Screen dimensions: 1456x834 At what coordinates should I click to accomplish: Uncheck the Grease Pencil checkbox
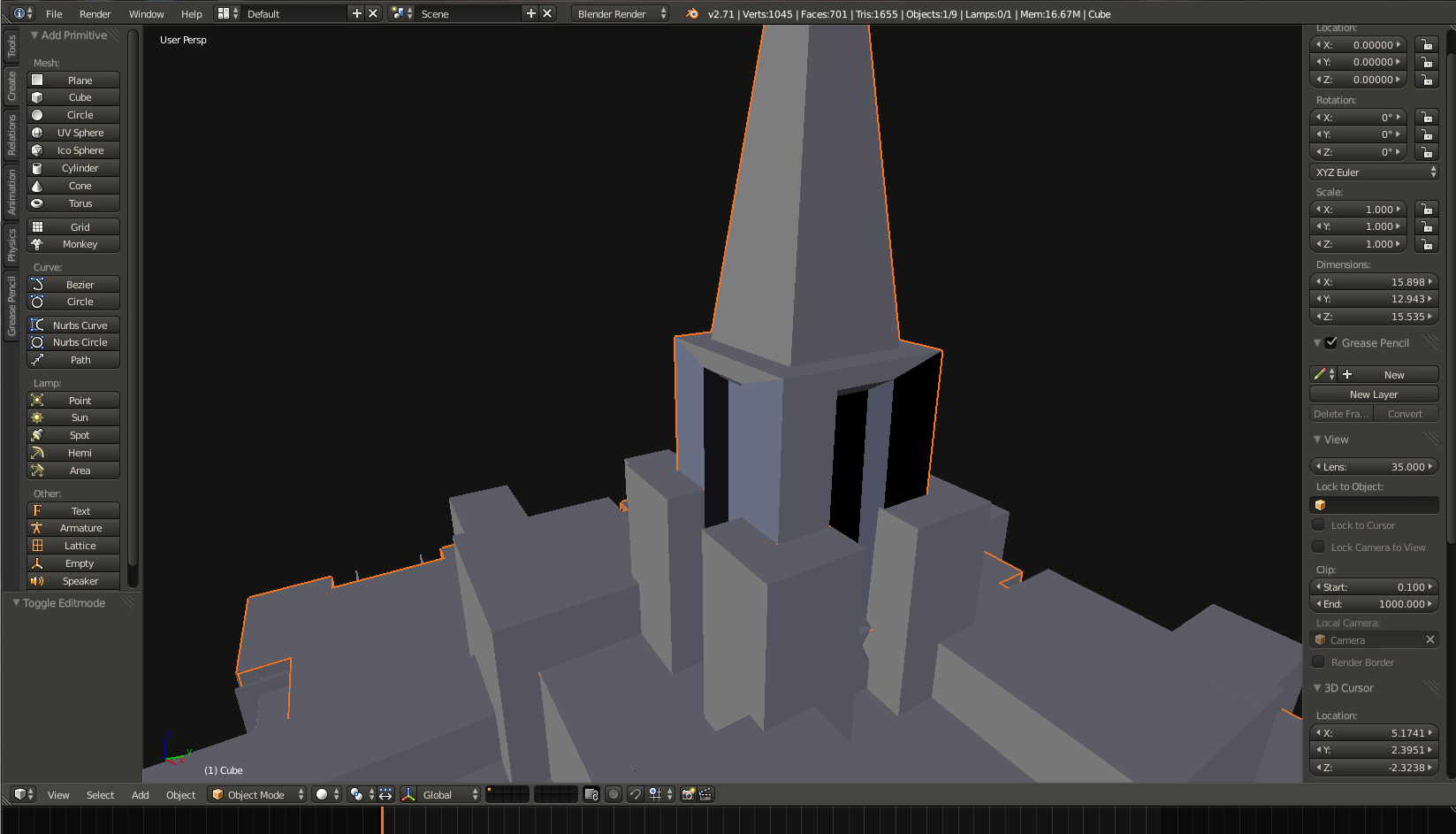pyautogui.click(x=1331, y=343)
